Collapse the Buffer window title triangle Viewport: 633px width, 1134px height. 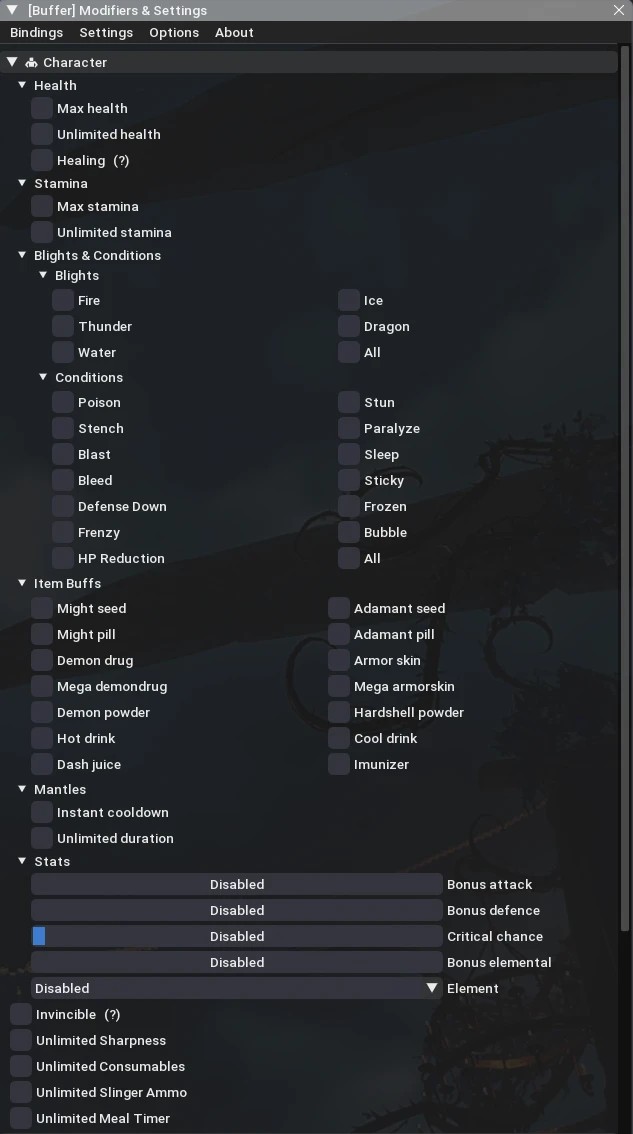pyautogui.click(x=12, y=10)
